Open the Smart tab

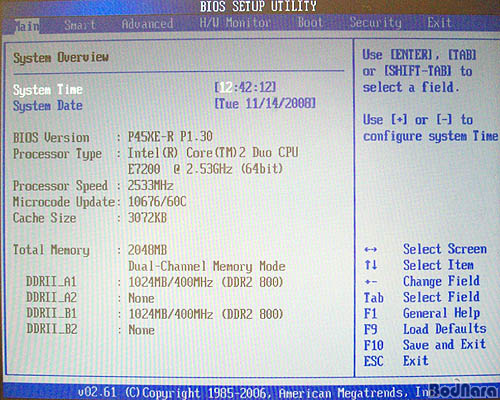[x=80, y=25]
